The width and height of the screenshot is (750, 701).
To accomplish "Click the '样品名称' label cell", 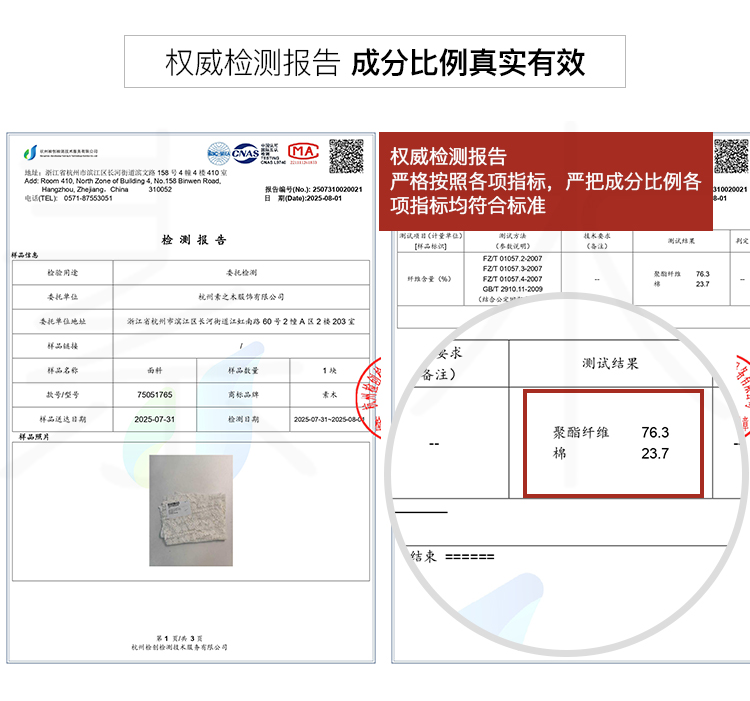I will pos(63,370).
